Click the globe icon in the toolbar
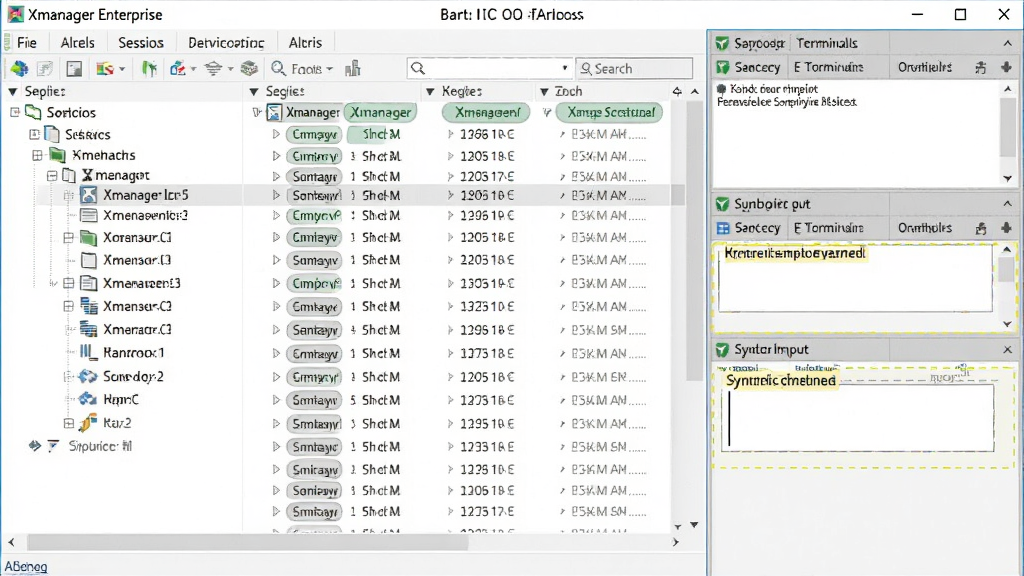This screenshot has width=1024, height=576. point(19,69)
